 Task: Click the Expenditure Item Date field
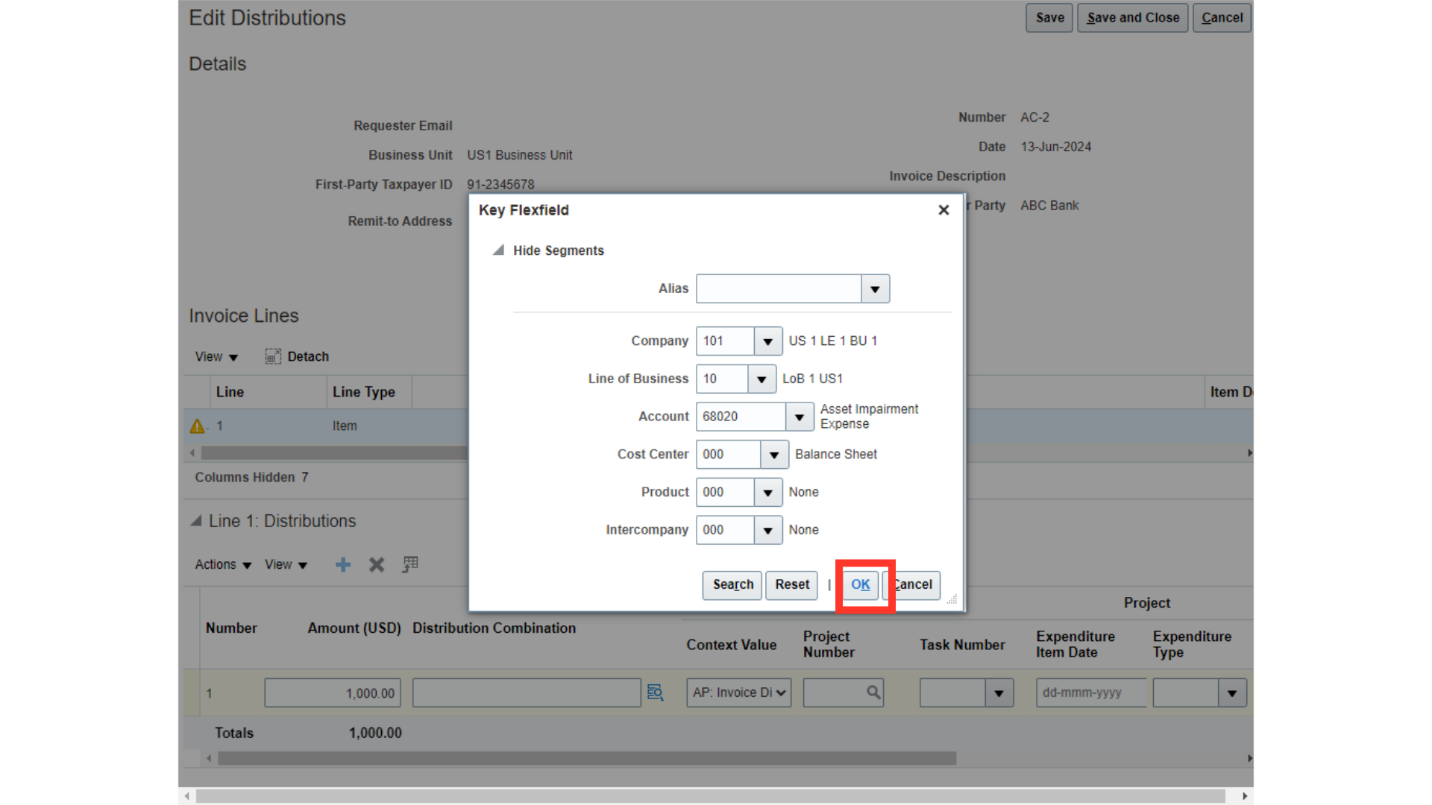pos(1091,693)
